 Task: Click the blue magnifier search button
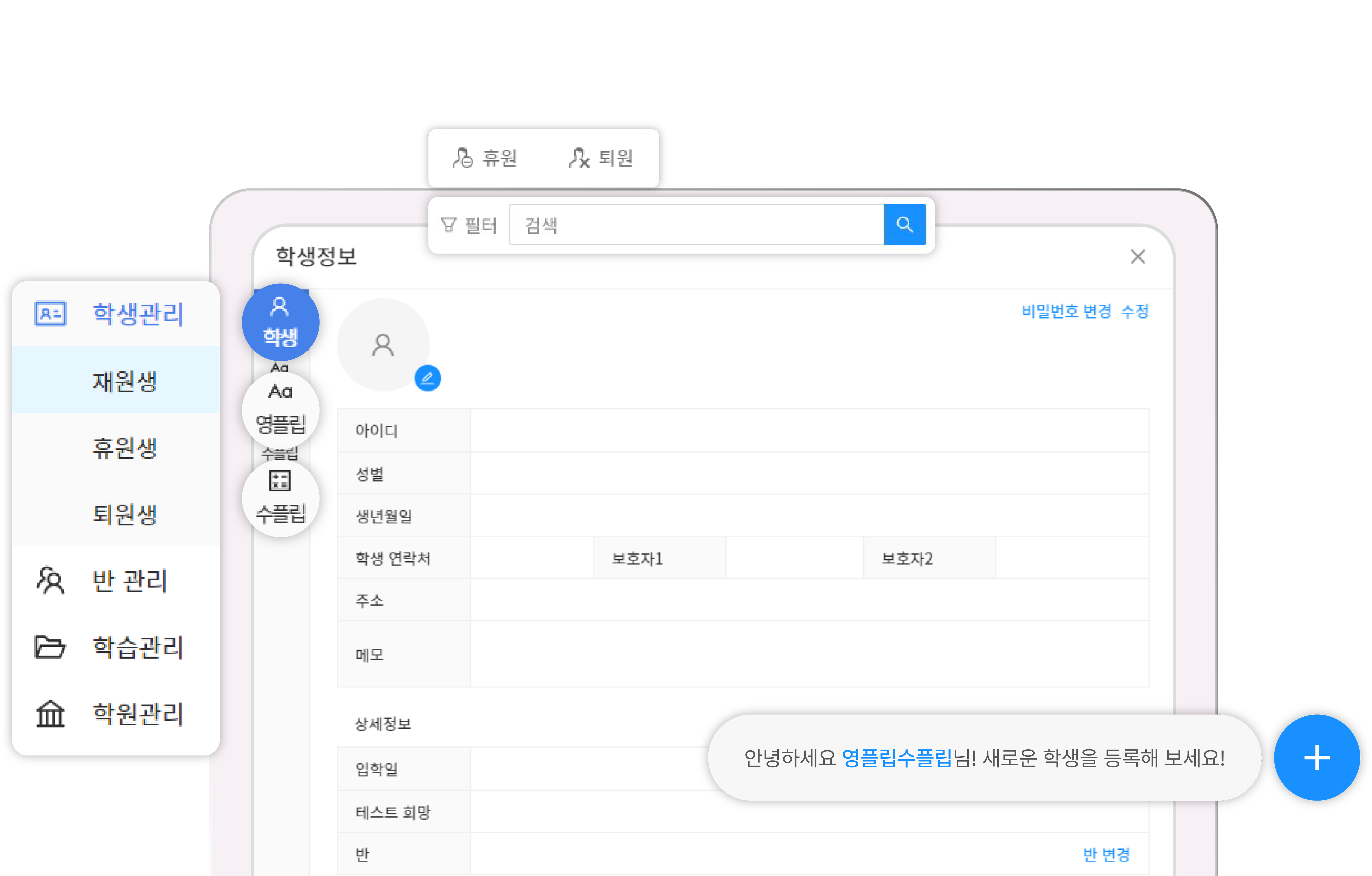(x=905, y=225)
